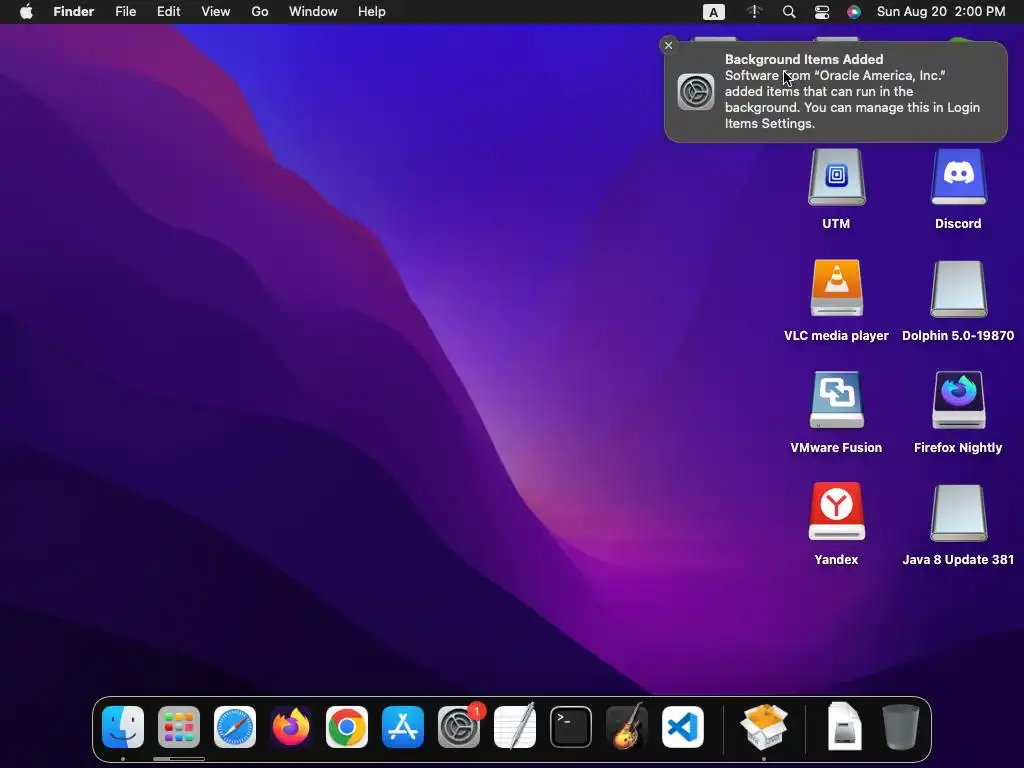Open Google Chrome in the Dock
This screenshot has width=1024, height=768.
click(347, 727)
